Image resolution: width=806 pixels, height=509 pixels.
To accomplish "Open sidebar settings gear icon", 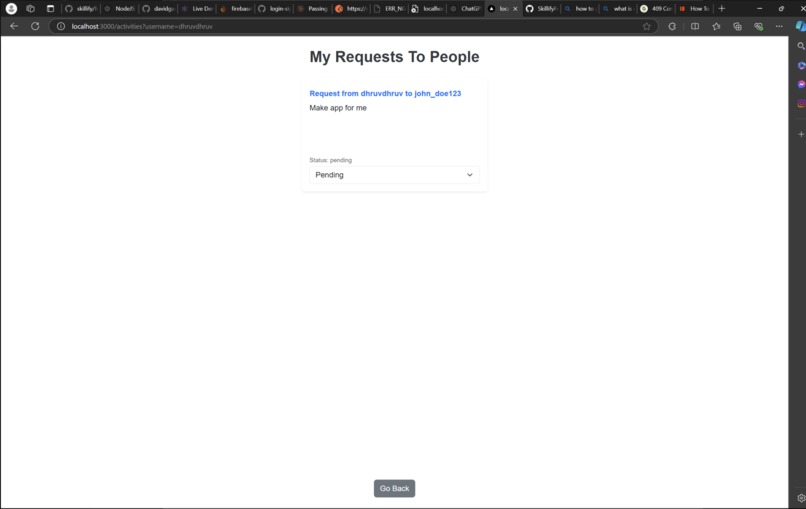I will pos(801,498).
